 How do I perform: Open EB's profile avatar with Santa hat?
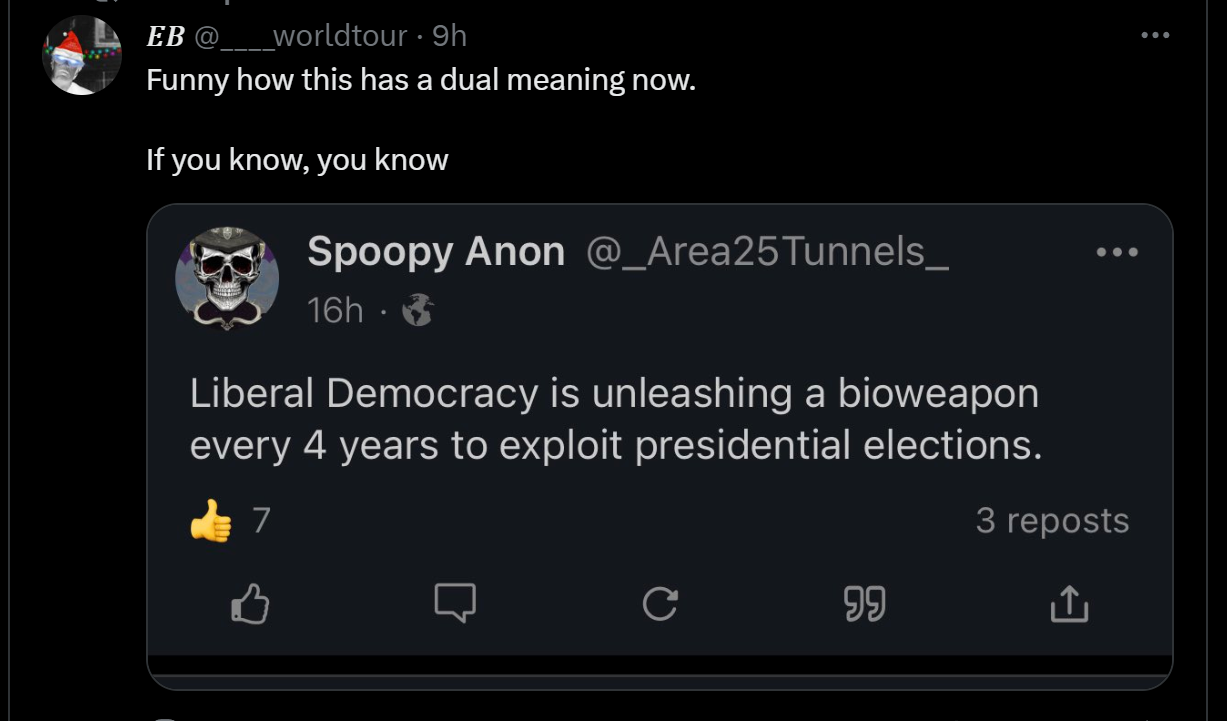coord(82,57)
